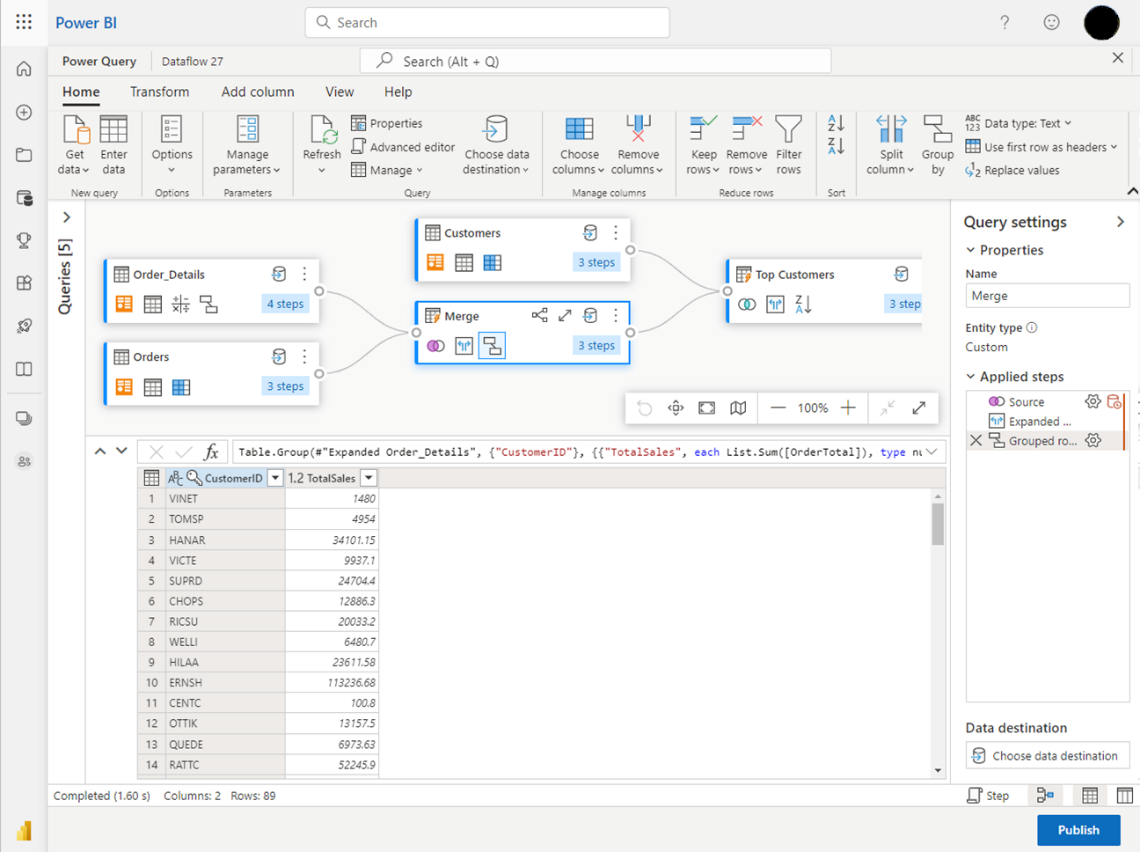Open the help question mark icon
Screen dimensions: 1140x852
1005,23
